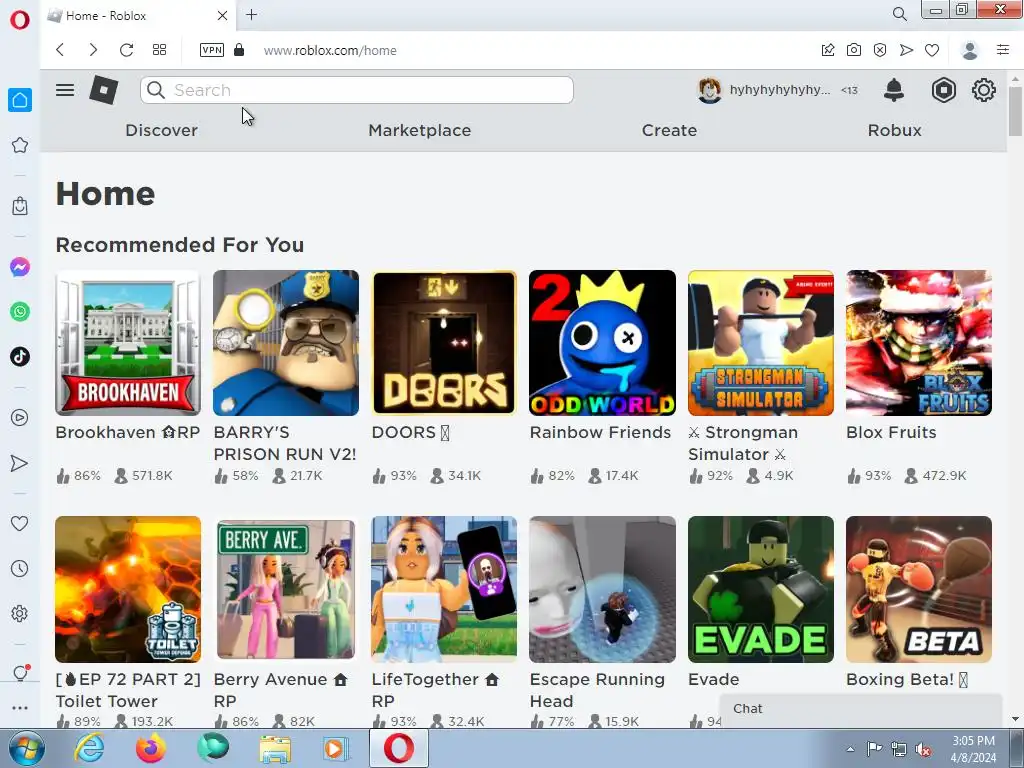Viewport: 1024px width, 768px height.
Task: View site security lock info
Action: (239, 50)
